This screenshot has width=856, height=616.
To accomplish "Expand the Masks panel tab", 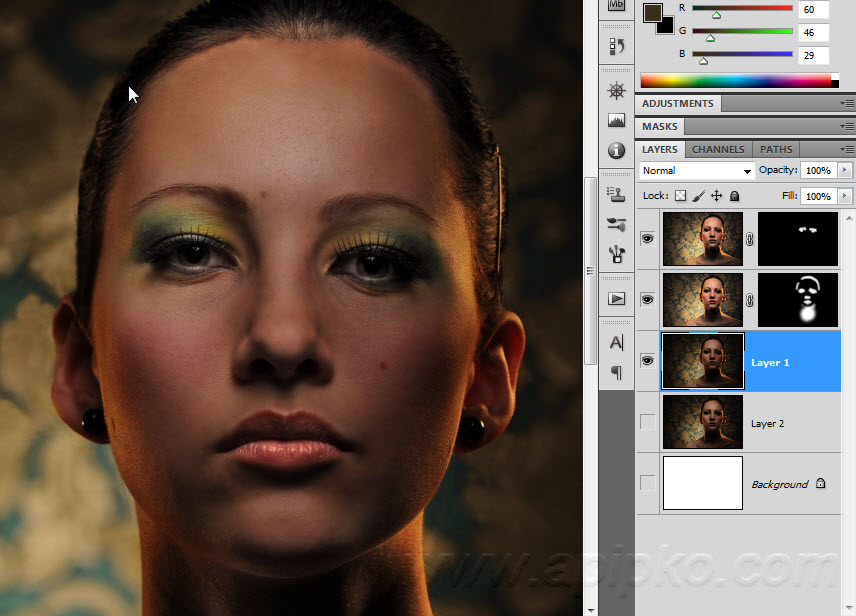I will 659,126.
